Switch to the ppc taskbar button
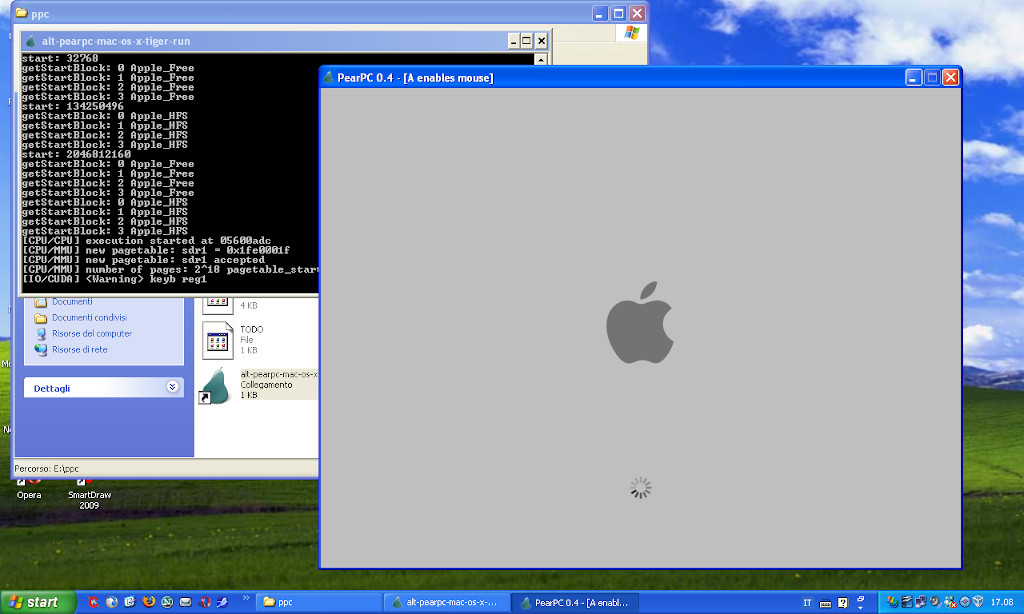Screen dimensions: 1024x614 point(320,602)
